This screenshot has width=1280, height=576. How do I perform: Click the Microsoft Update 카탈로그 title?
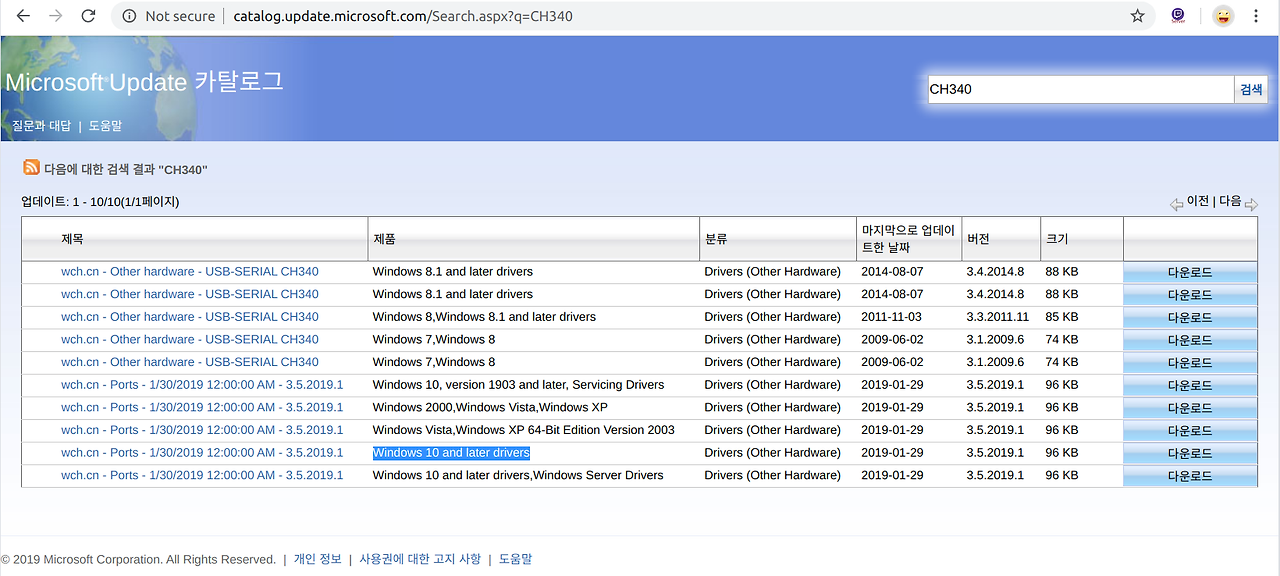coord(145,82)
